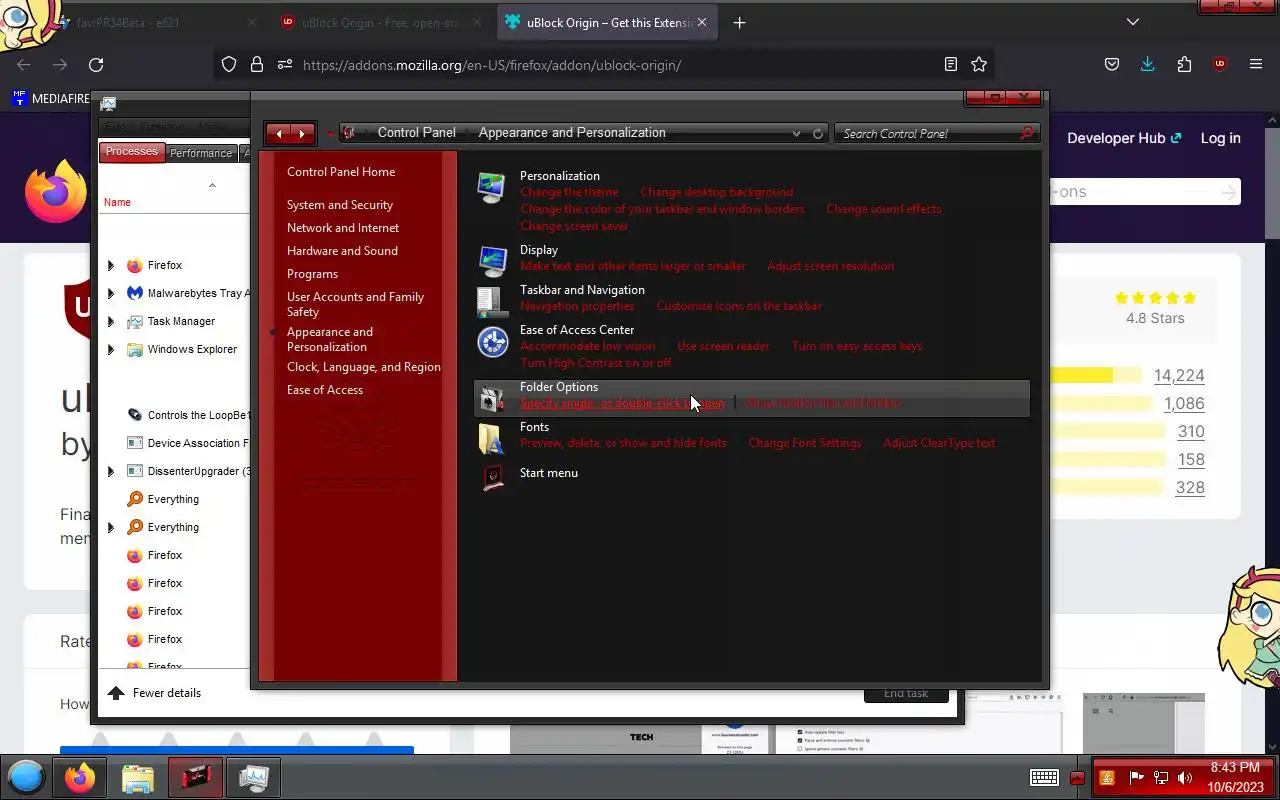Open Firefox tracking protection shield
The image size is (1280, 800).
[x=229, y=65]
